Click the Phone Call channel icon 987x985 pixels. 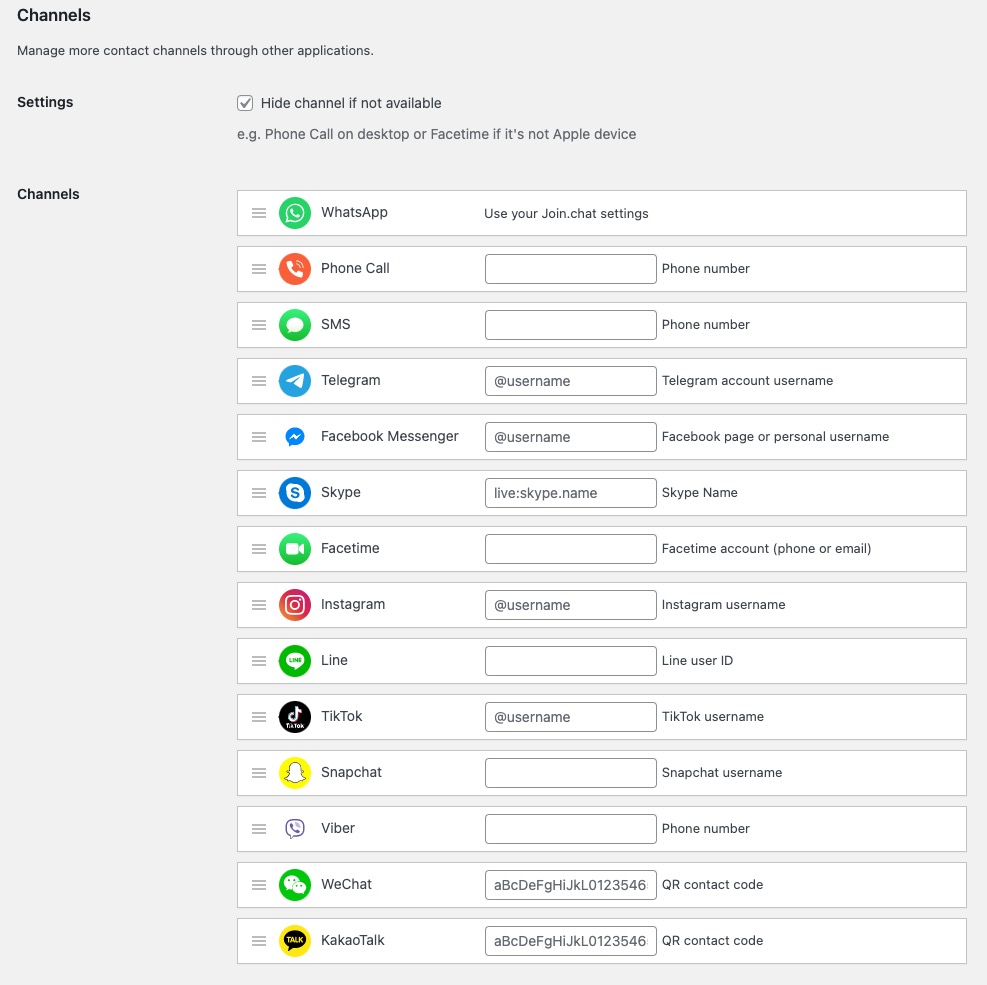click(x=294, y=269)
